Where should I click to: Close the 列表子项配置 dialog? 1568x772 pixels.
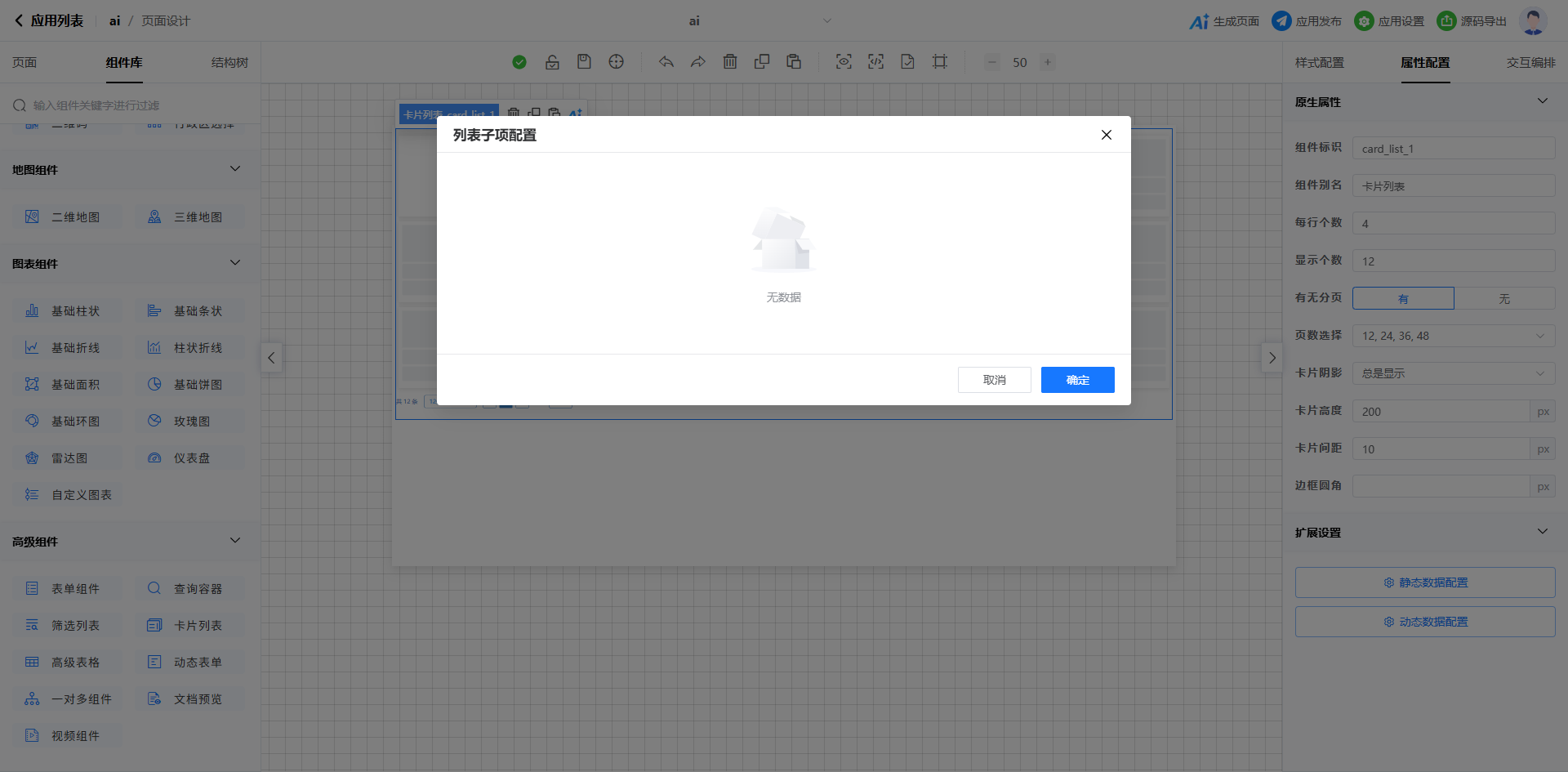pyautogui.click(x=1106, y=135)
